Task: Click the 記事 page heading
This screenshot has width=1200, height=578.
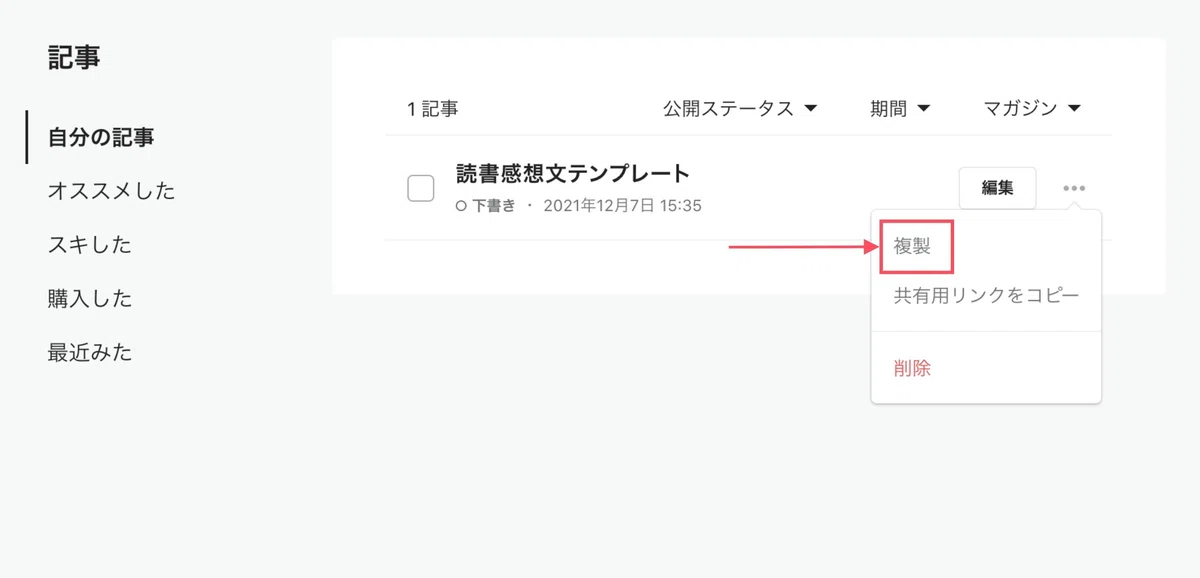Action: (x=74, y=57)
